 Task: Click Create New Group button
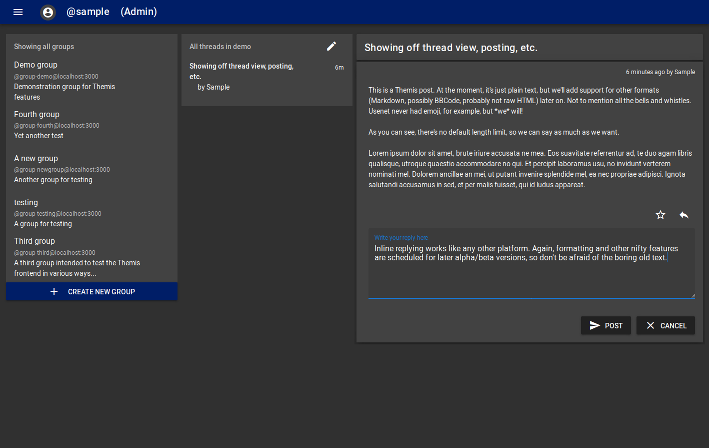[92, 291]
